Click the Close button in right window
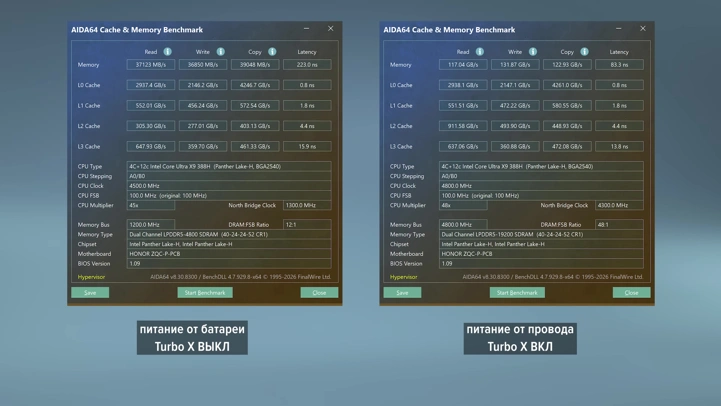 click(631, 292)
